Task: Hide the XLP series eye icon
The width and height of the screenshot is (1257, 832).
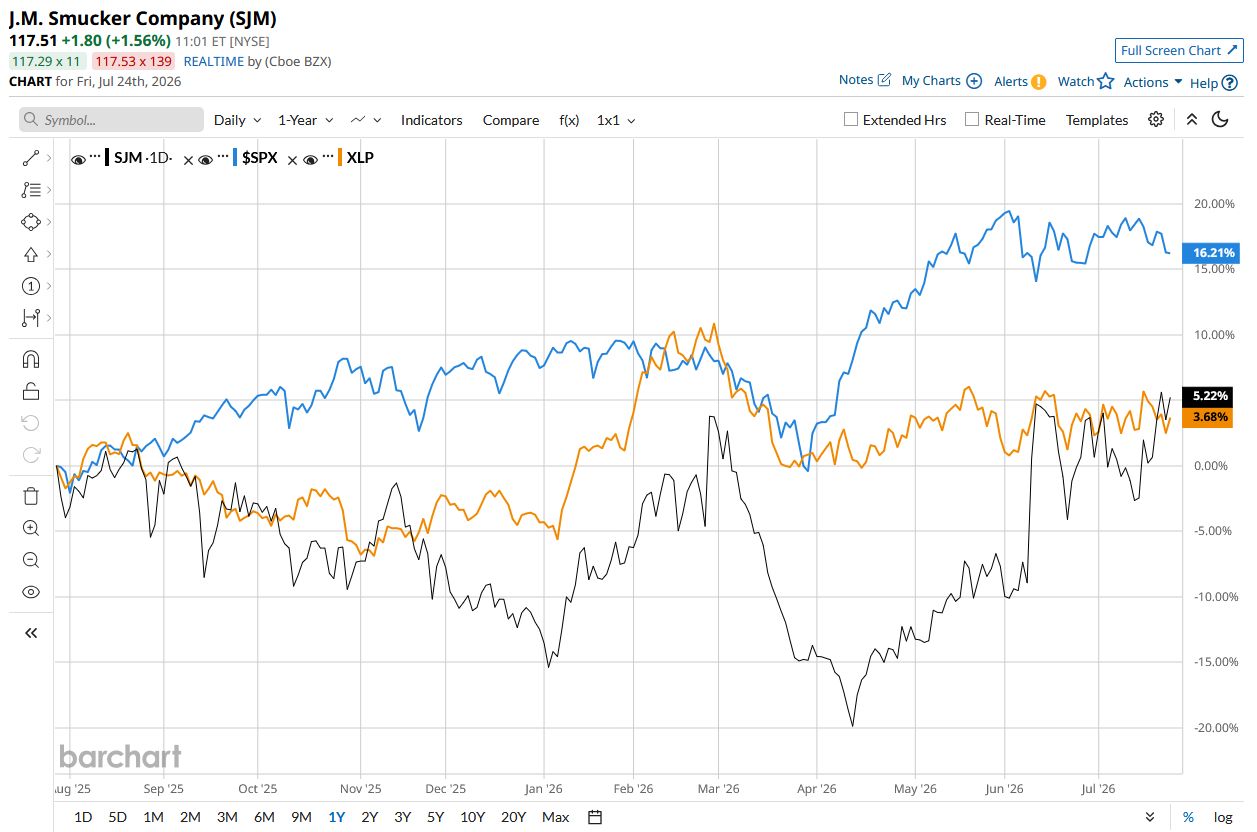Action: [x=310, y=159]
